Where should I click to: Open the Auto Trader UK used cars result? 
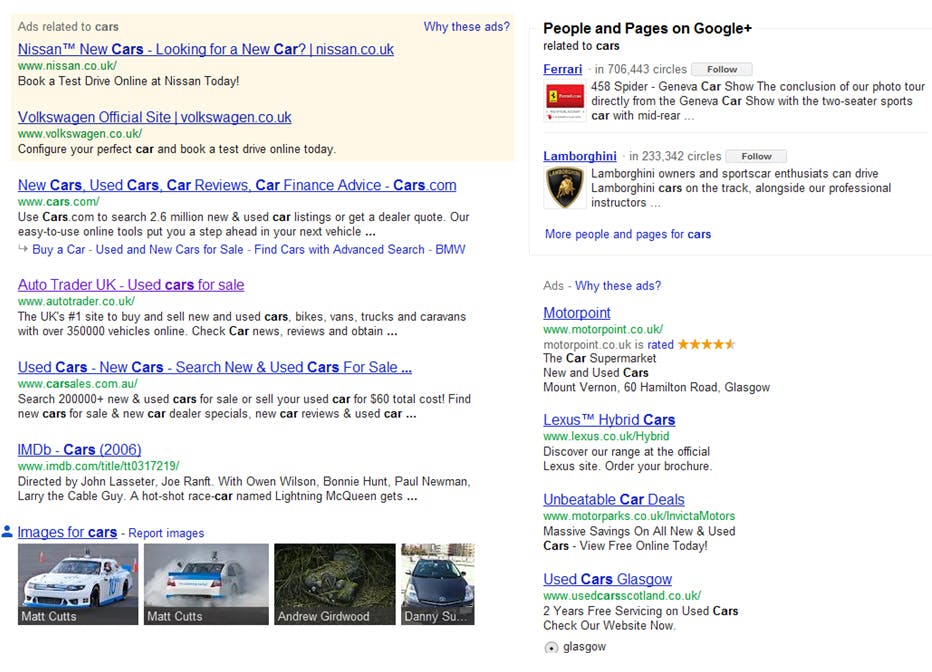click(x=131, y=285)
